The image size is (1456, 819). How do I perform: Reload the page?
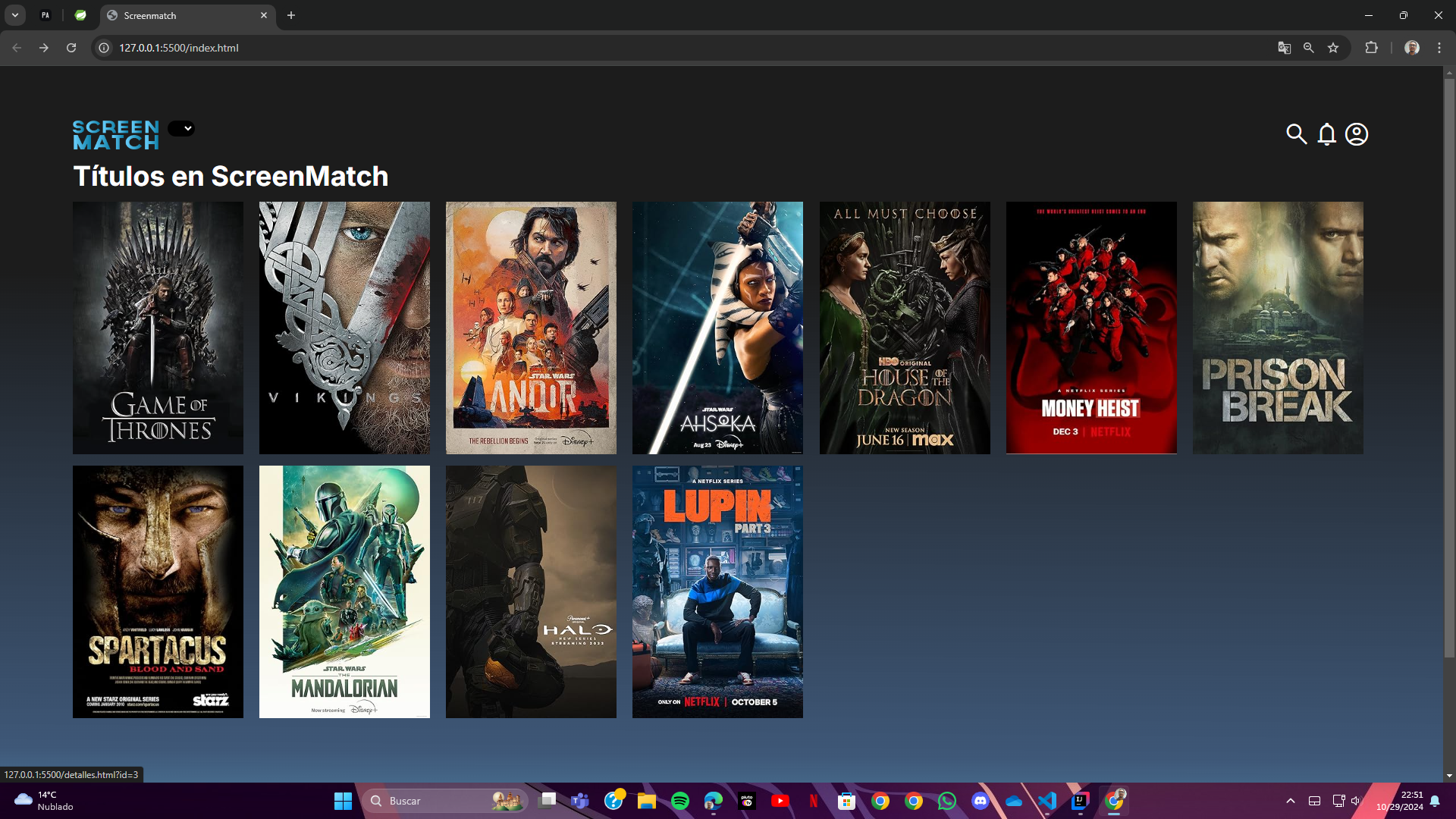pyautogui.click(x=71, y=48)
